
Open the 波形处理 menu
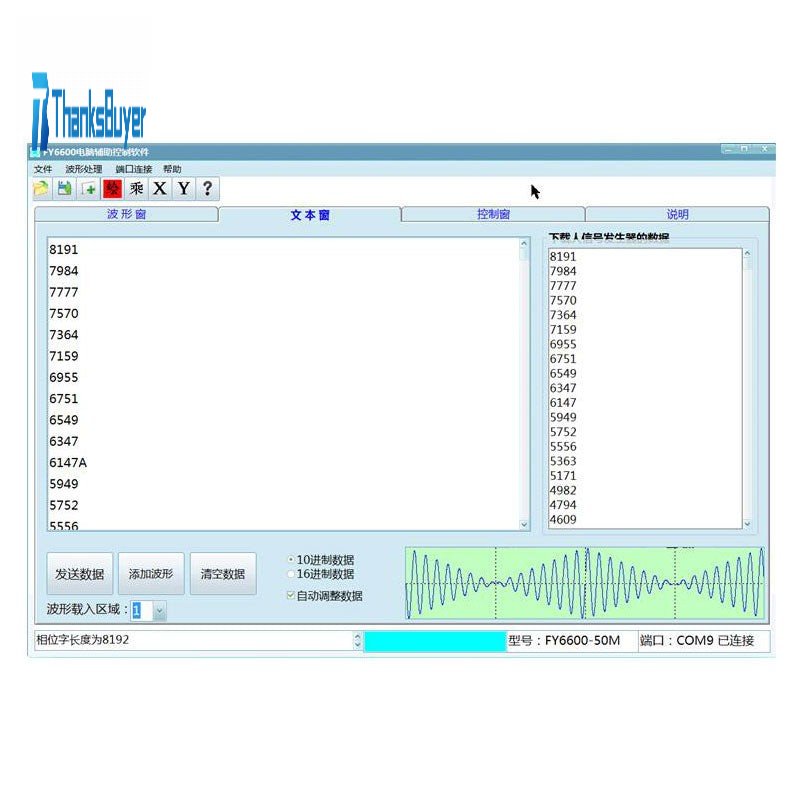[x=84, y=170]
